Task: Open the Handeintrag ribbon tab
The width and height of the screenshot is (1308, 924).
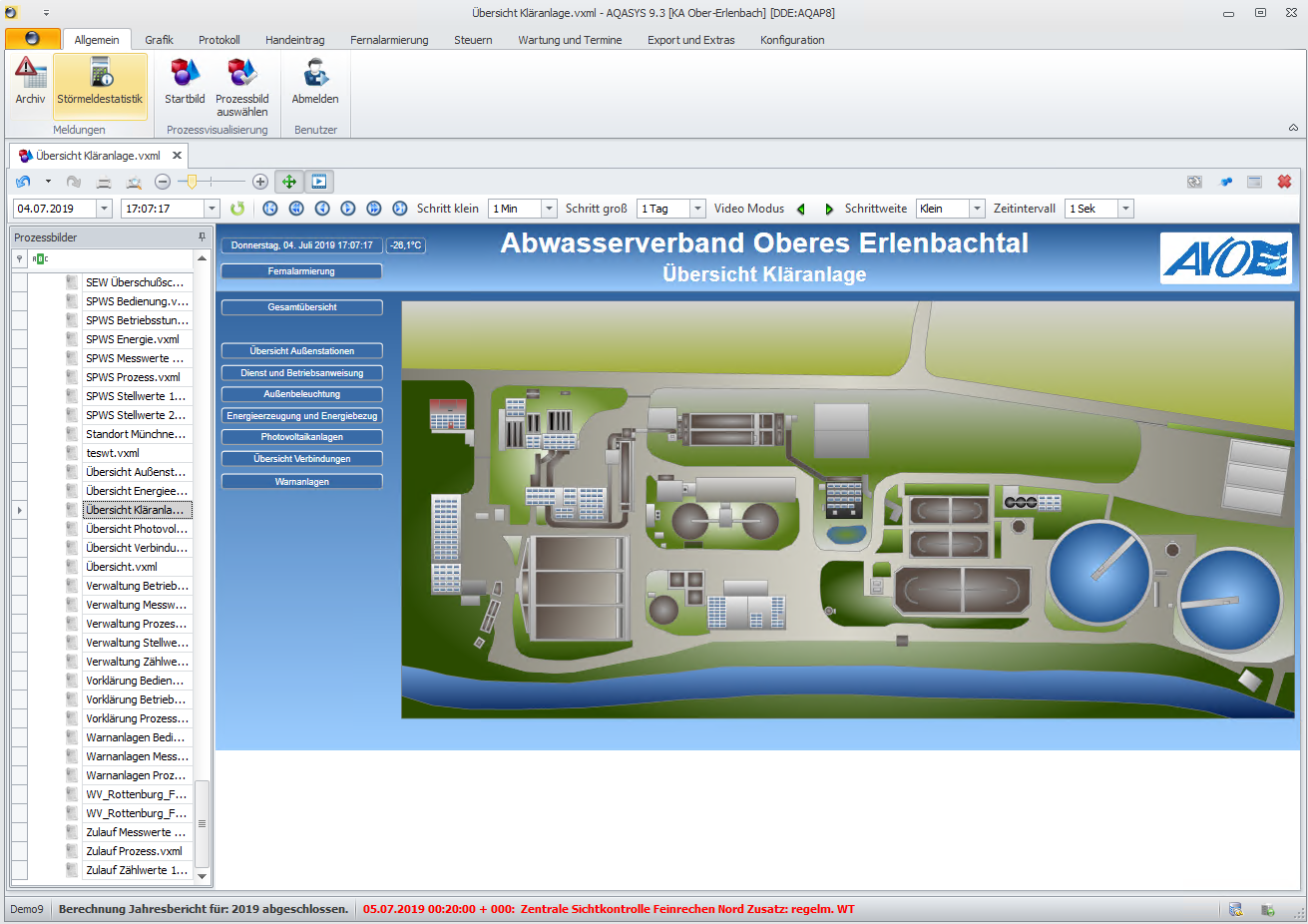Action: coord(295,40)
